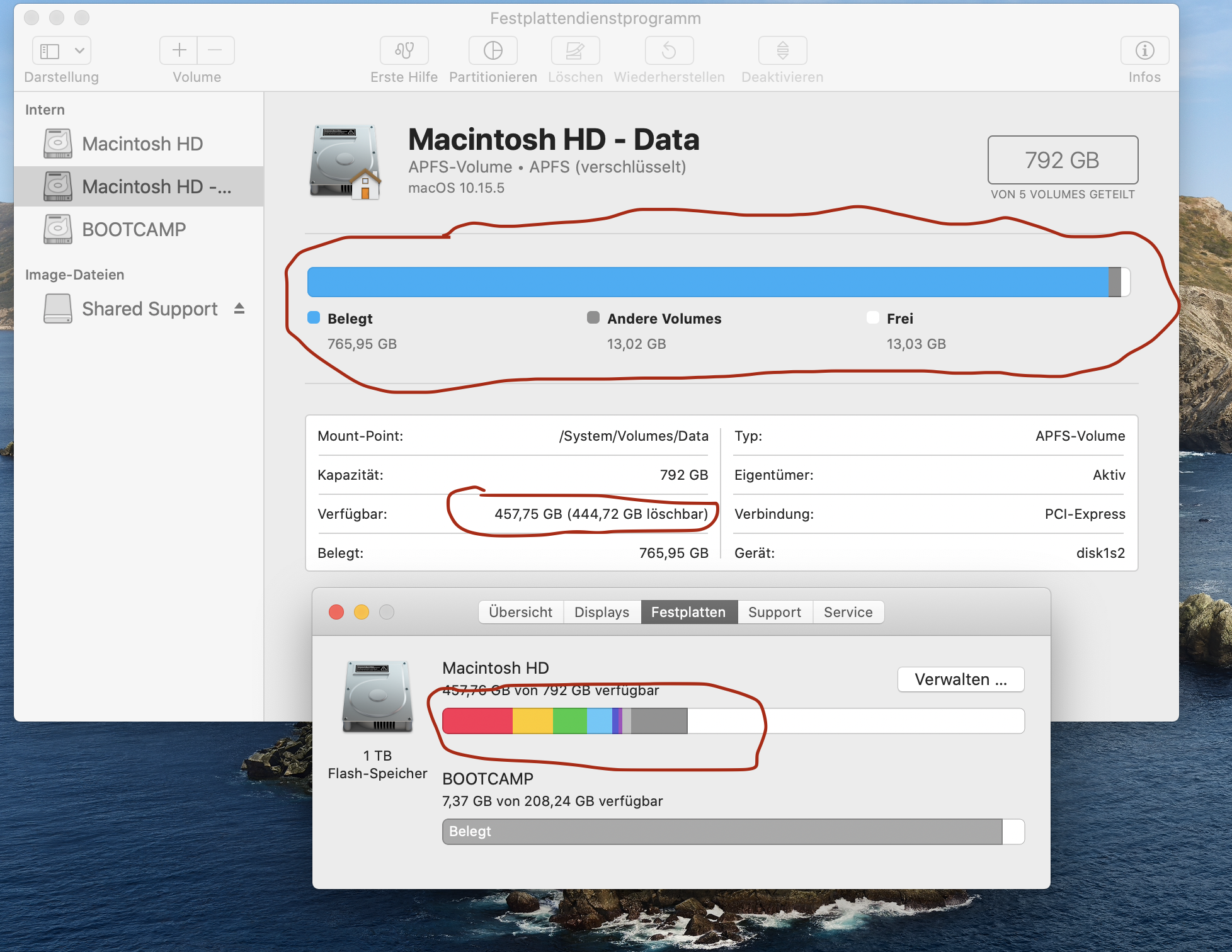Viewport: 1232px width, 952px height.
Task: Click the Erste Hilfe stethoscope icon
Action: coord(404,50)
